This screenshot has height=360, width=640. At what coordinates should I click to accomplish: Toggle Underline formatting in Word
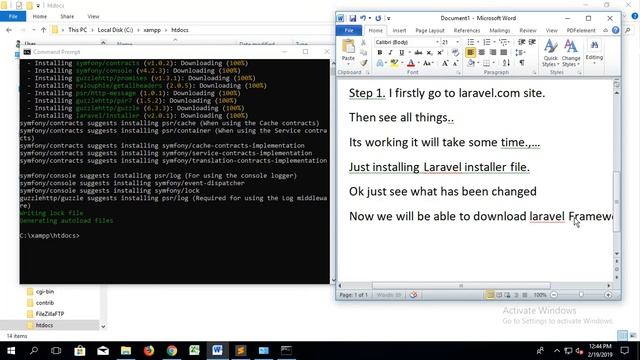(401, 53)
